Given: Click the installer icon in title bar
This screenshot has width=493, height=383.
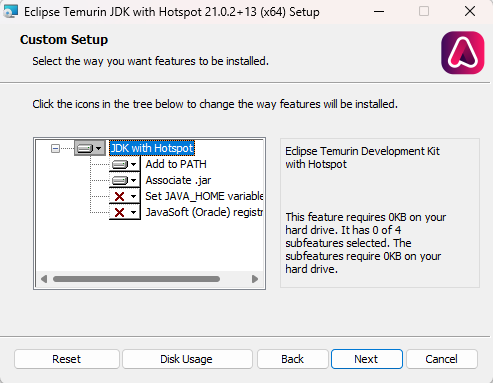Looking at the screenshot, I should point(10,12).
